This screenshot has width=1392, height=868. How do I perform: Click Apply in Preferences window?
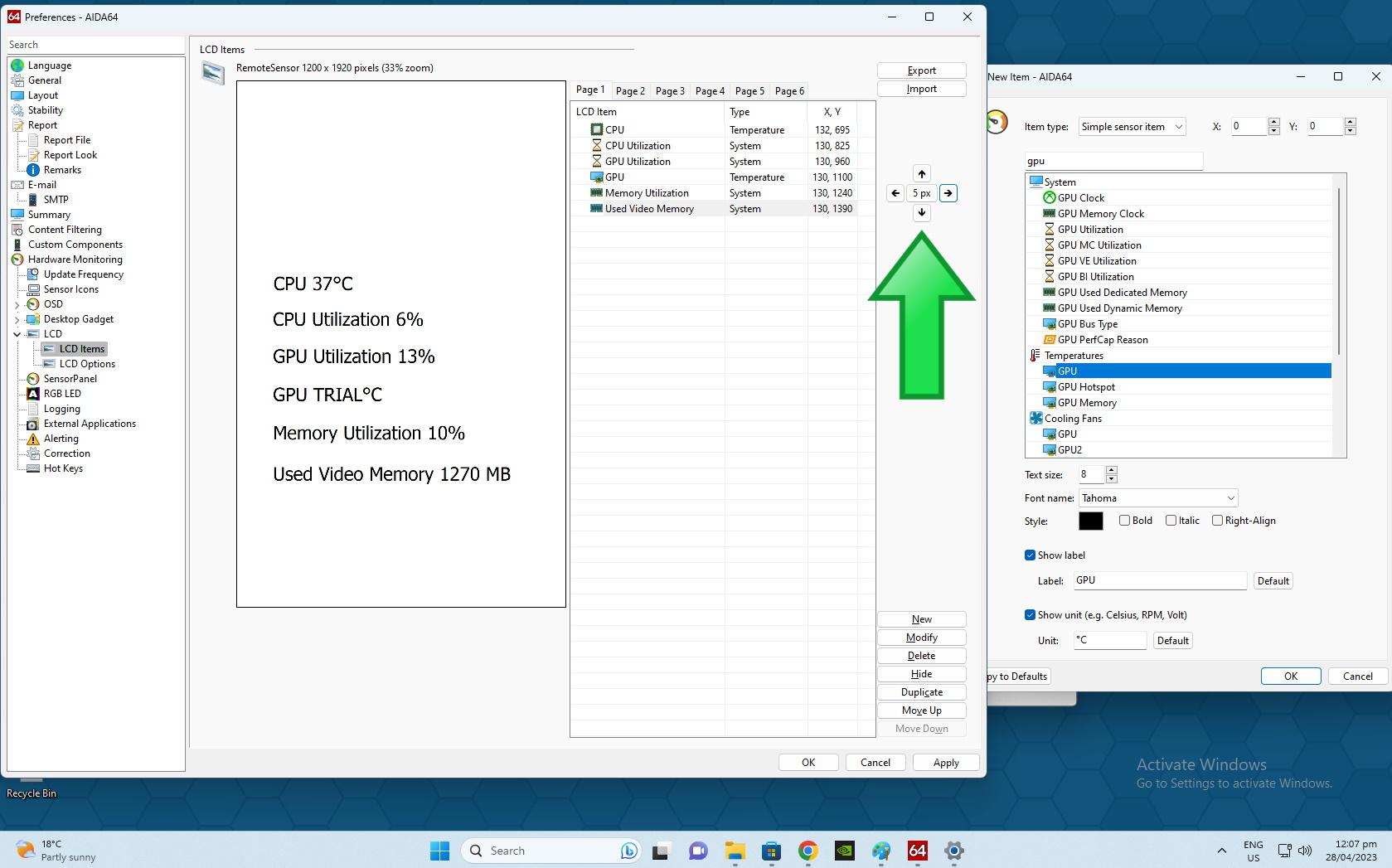click(946, 763)
